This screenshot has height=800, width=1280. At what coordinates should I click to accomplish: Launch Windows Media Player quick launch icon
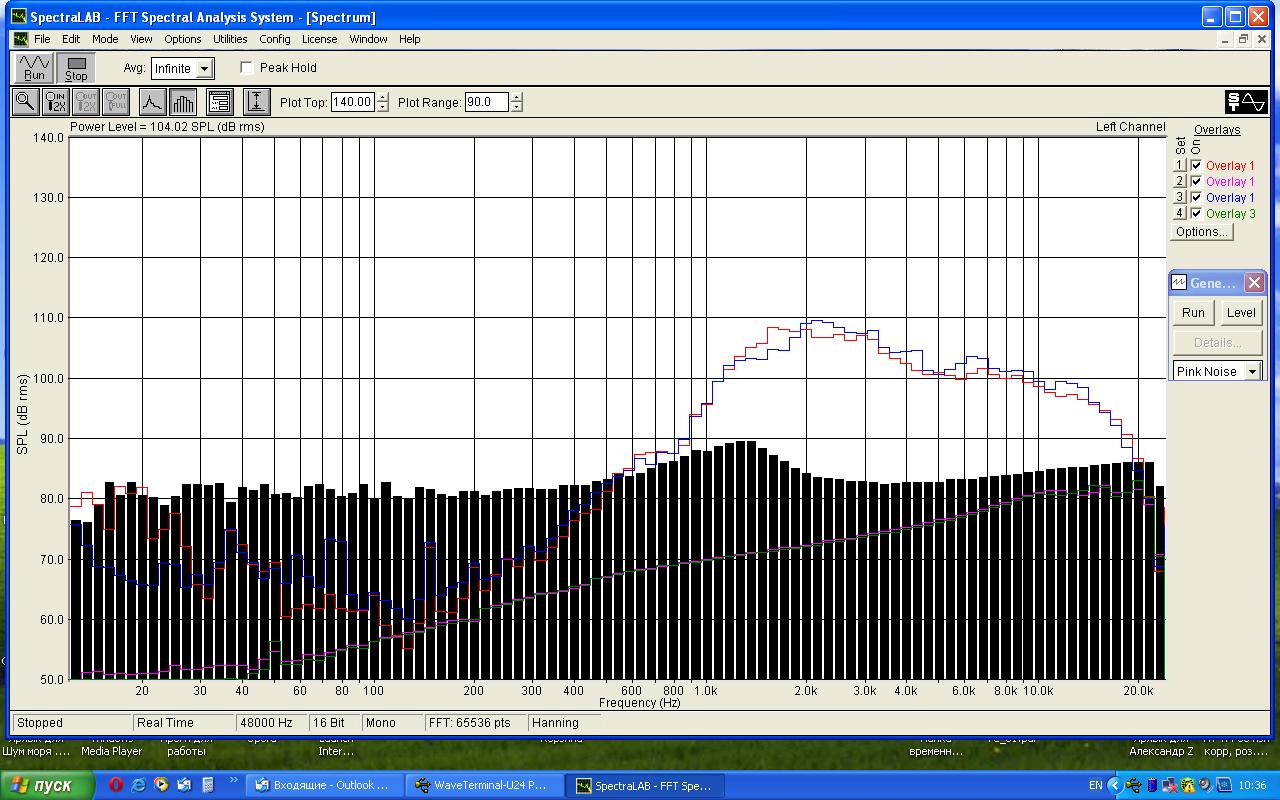[x=161, y=785]
